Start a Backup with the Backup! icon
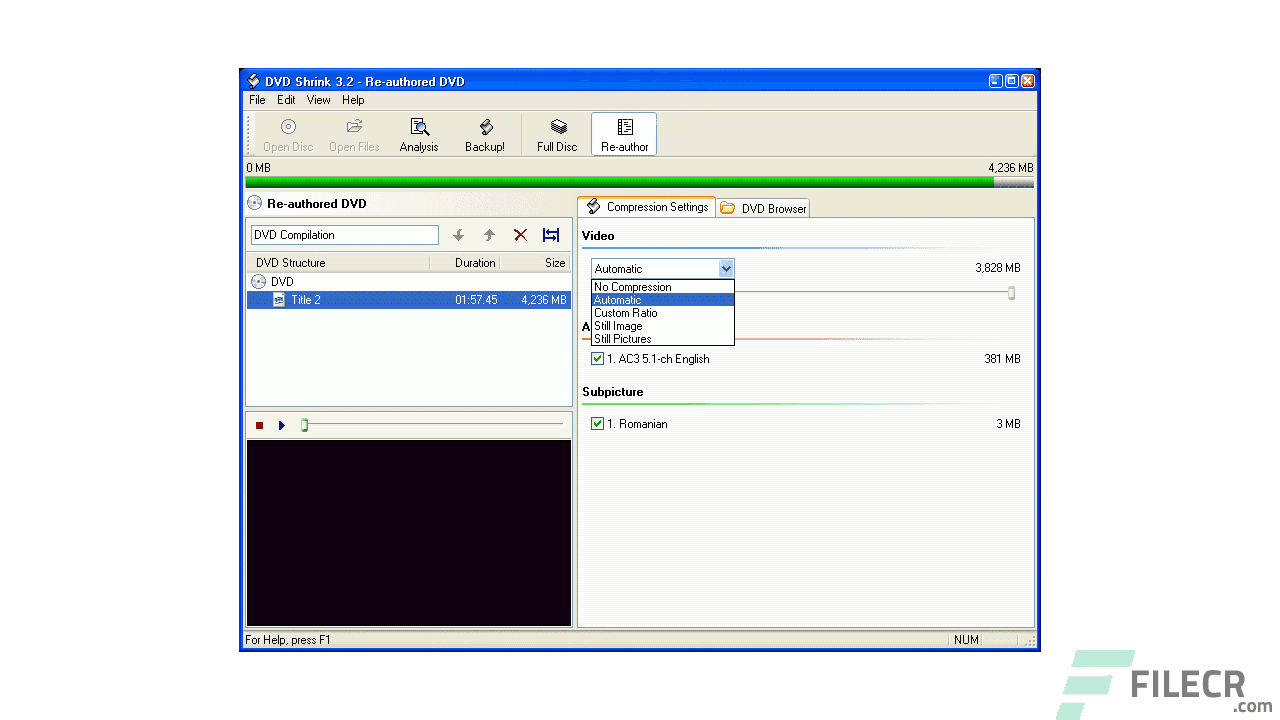1280x720 pixels. (x=485, y=134)
